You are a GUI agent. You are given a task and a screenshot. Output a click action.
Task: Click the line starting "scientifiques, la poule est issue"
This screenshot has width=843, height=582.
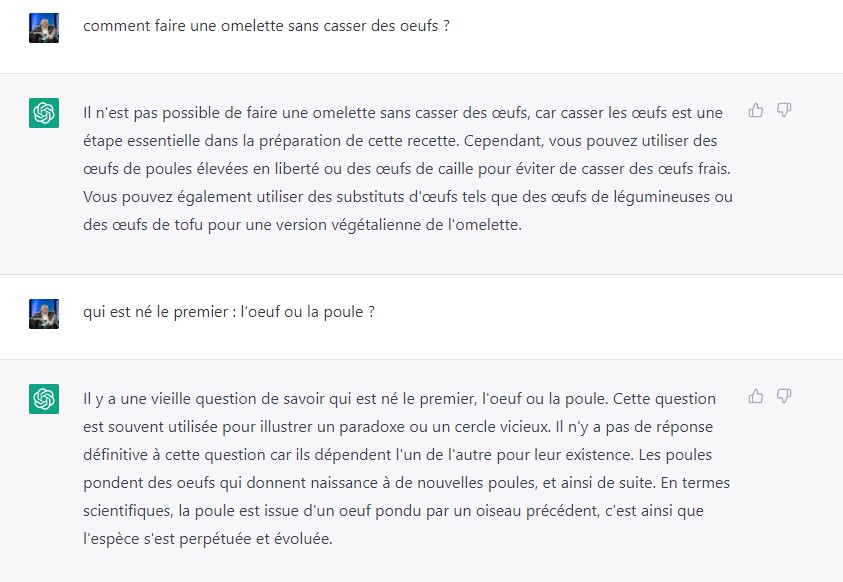[x=393, y=511]
